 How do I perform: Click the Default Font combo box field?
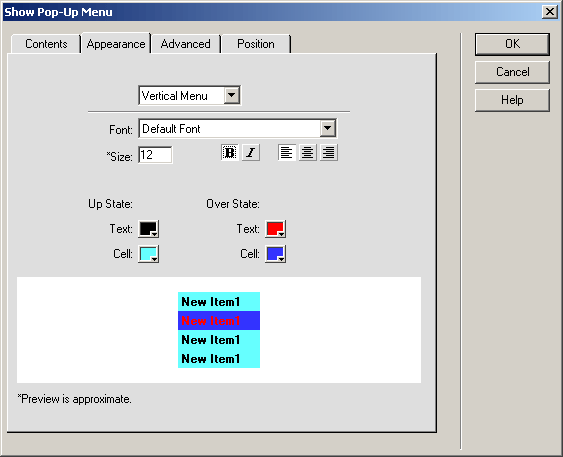point(237,129)
